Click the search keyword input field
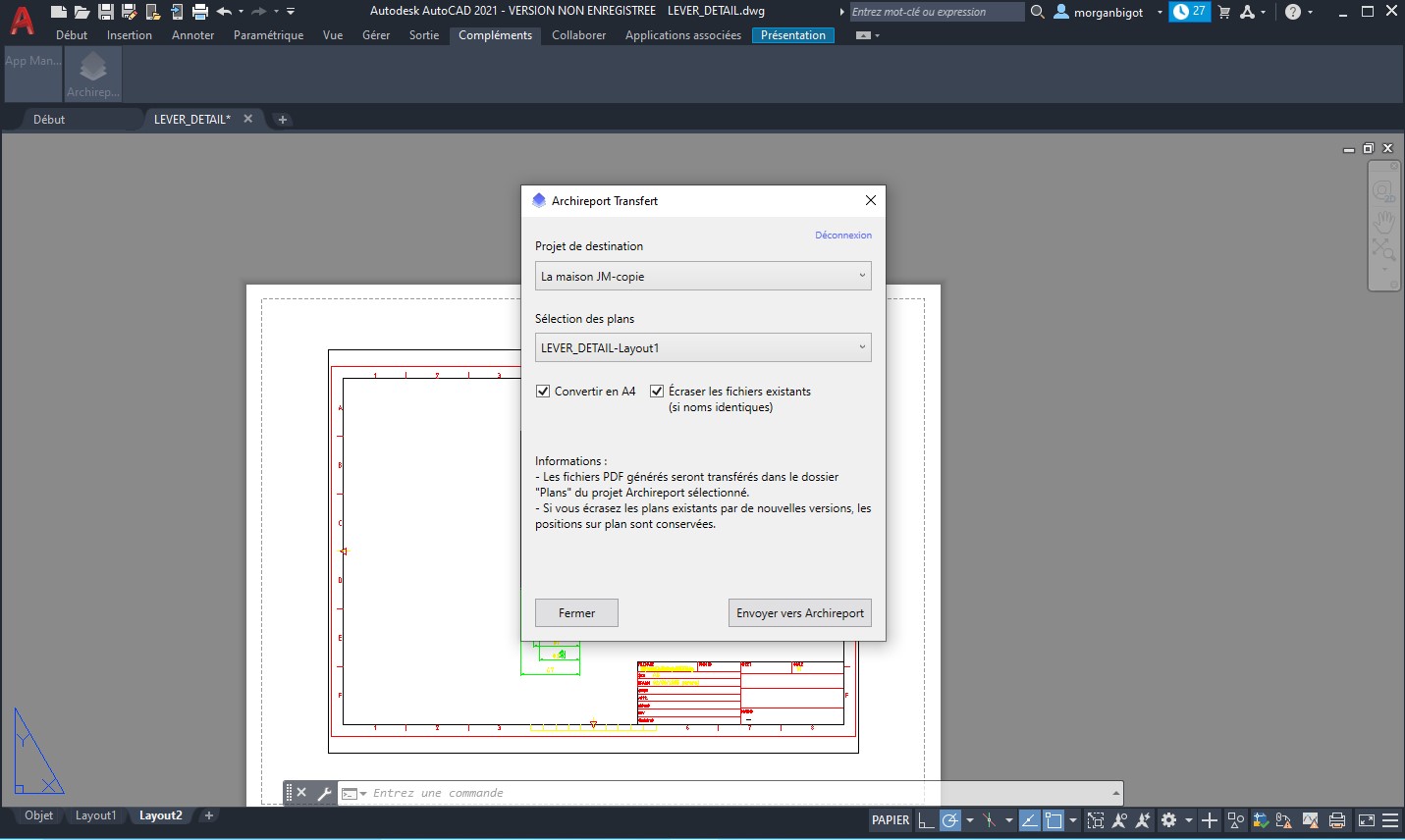Screen dimensions: 1405x840 pos(937,12)
